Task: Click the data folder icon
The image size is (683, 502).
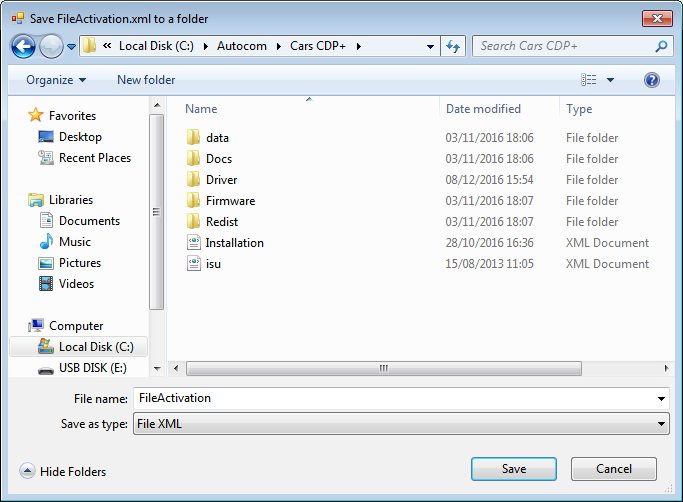Action: [x=193, y=137]
